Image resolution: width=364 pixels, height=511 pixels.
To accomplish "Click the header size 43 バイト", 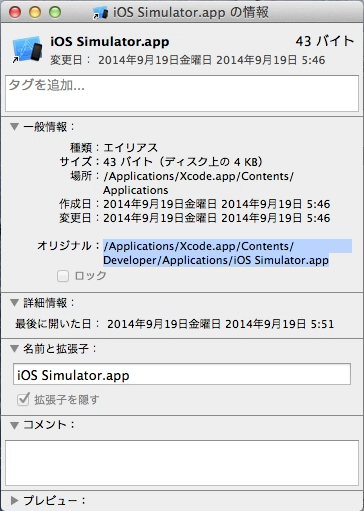I will click(325, 41).
